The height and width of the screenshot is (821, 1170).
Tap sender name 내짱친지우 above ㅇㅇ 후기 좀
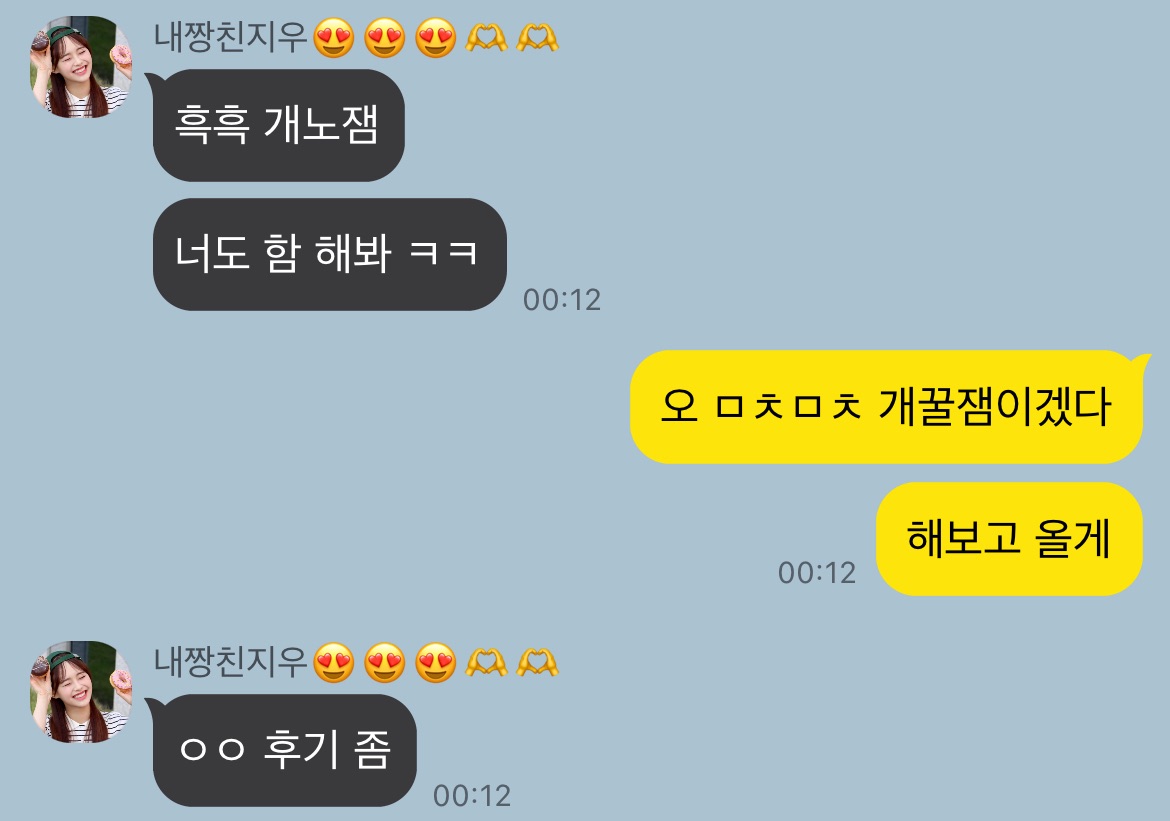231,662
